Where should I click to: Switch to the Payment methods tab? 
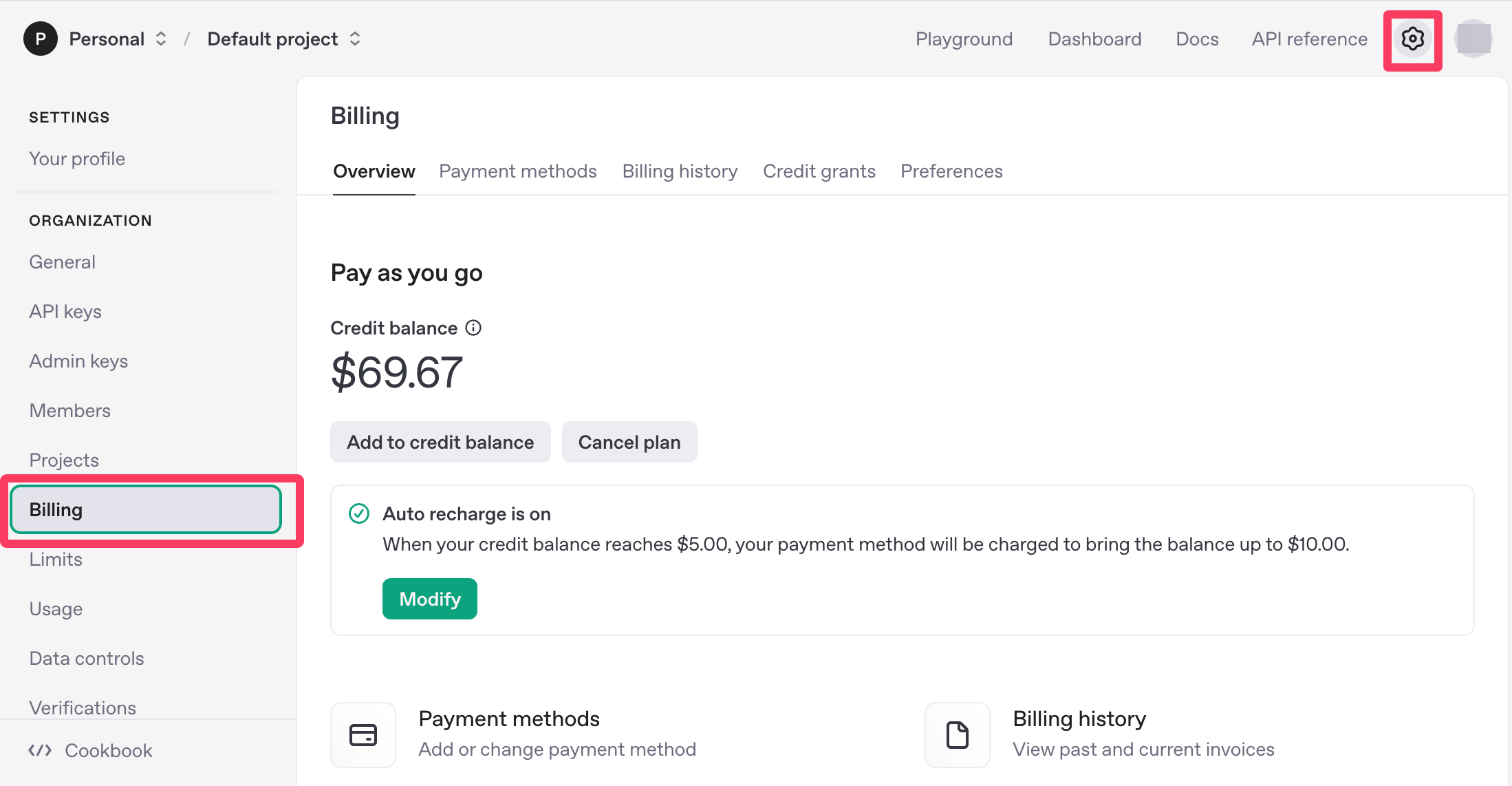coord(517,171)
